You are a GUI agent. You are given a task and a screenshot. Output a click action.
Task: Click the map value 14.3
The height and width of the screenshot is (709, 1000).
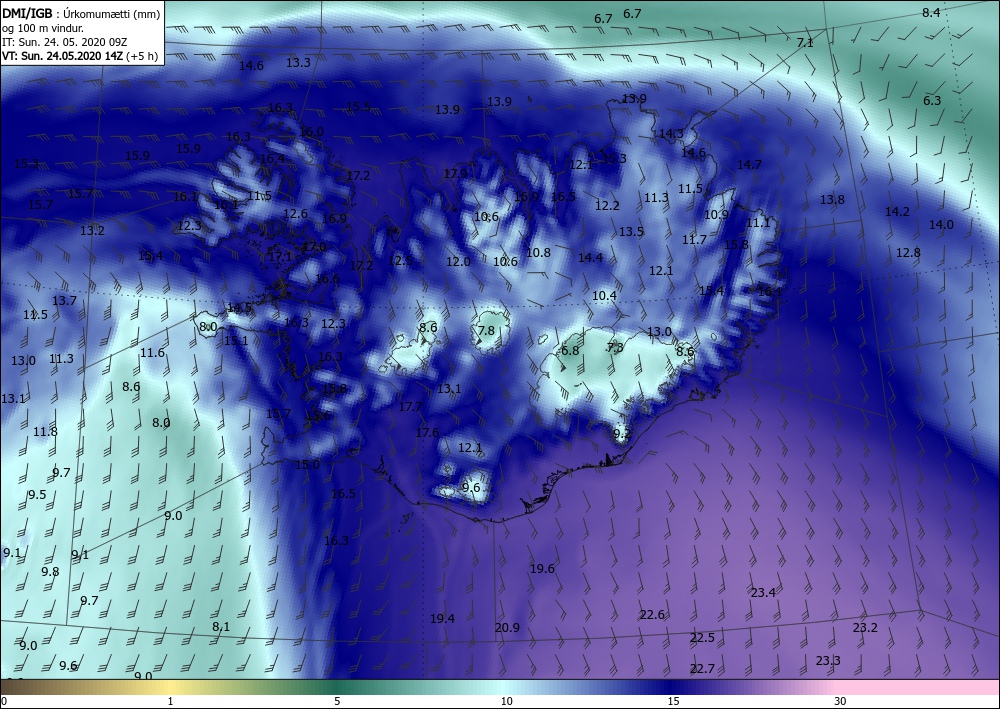click(x=671, y=134)
